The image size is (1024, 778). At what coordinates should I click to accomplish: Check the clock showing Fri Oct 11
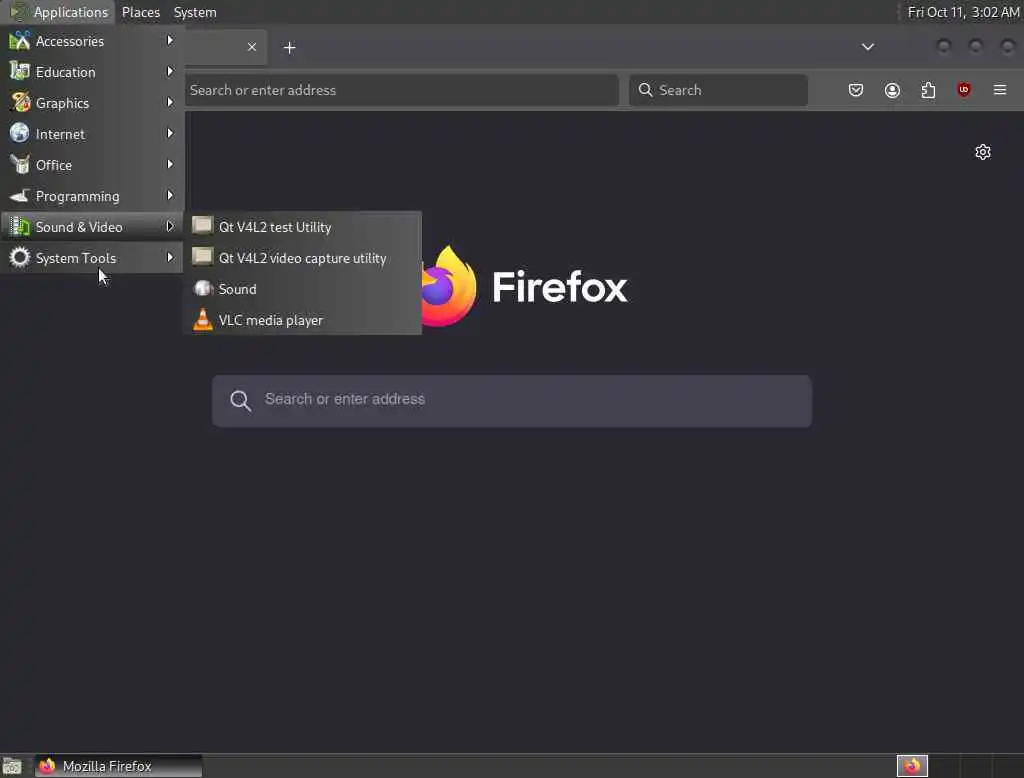963,12
